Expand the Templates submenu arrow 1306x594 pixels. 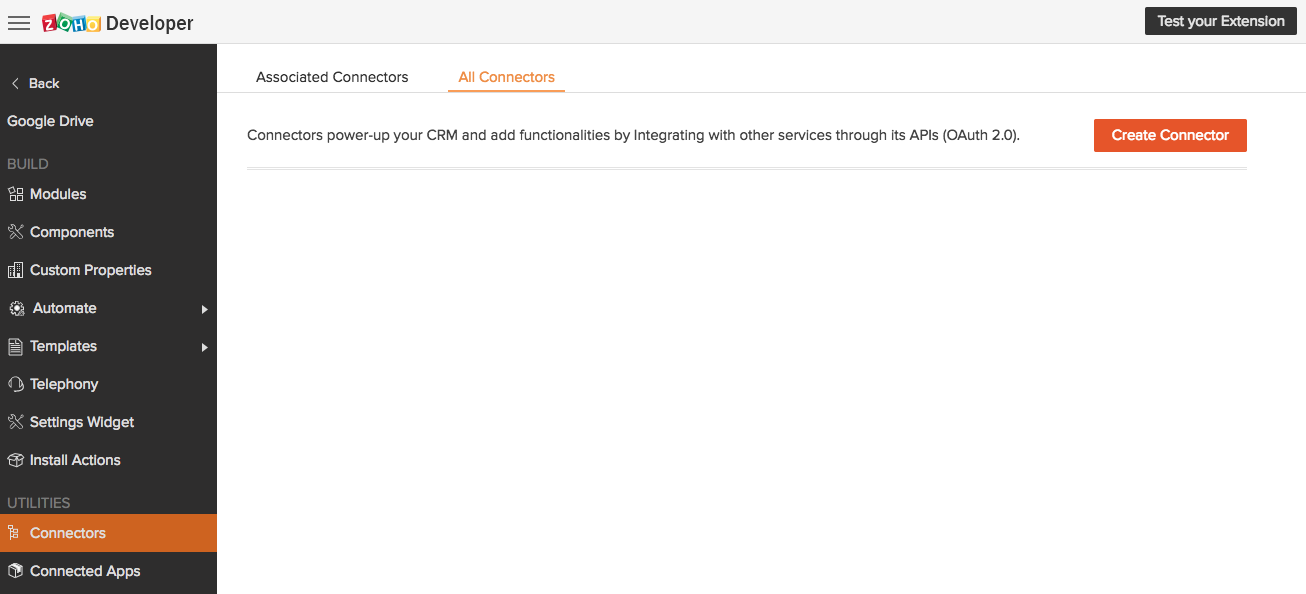click(204, 347)
